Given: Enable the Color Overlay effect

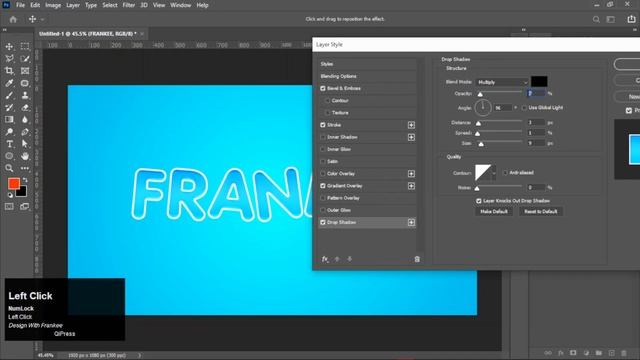Looking at the screenshot, I should point(323,173).
